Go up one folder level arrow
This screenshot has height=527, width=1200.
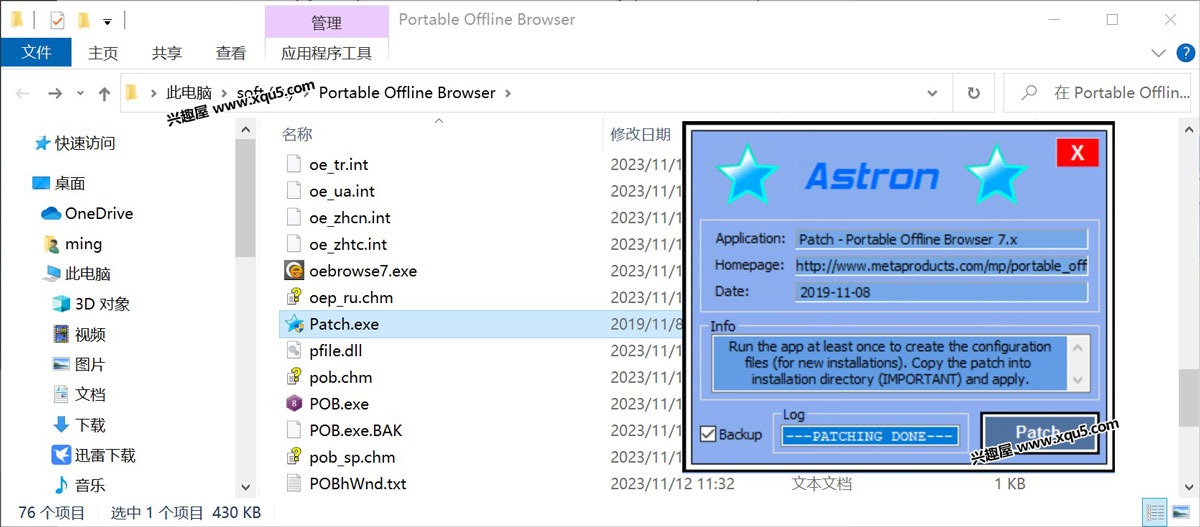(x=104, y=93)
